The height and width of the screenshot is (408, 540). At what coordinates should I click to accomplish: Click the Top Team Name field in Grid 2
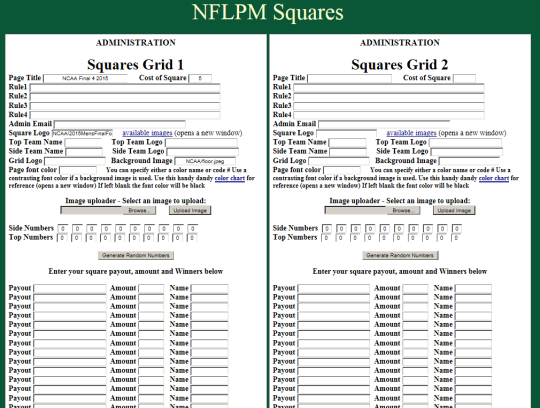pyautogui.click(x=347, y=143)
